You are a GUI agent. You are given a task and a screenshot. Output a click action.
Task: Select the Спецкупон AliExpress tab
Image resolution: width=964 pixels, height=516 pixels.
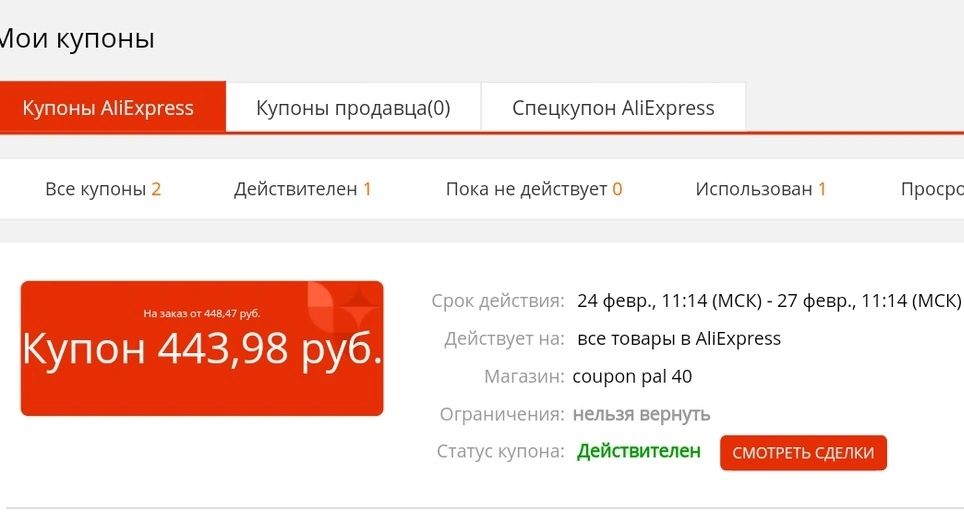[x=613, y=108]
